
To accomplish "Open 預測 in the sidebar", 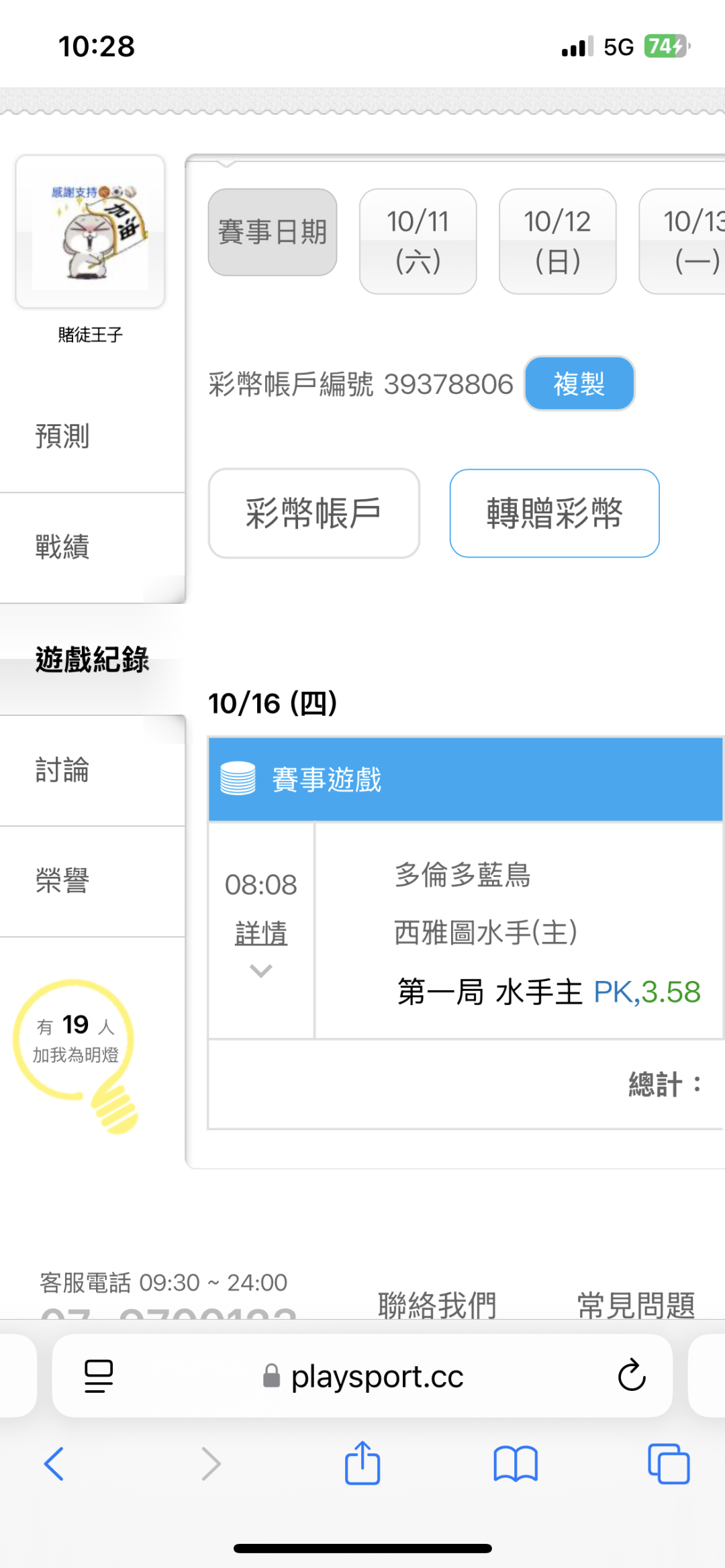I will tap(62, 436).
